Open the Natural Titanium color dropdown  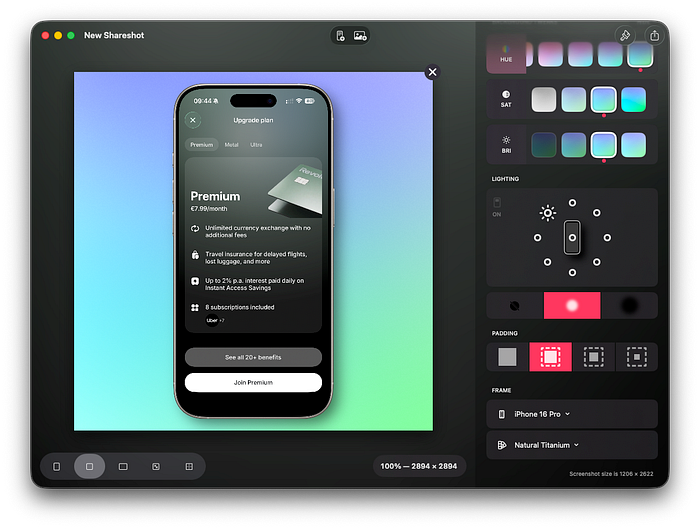pos(572,445)
